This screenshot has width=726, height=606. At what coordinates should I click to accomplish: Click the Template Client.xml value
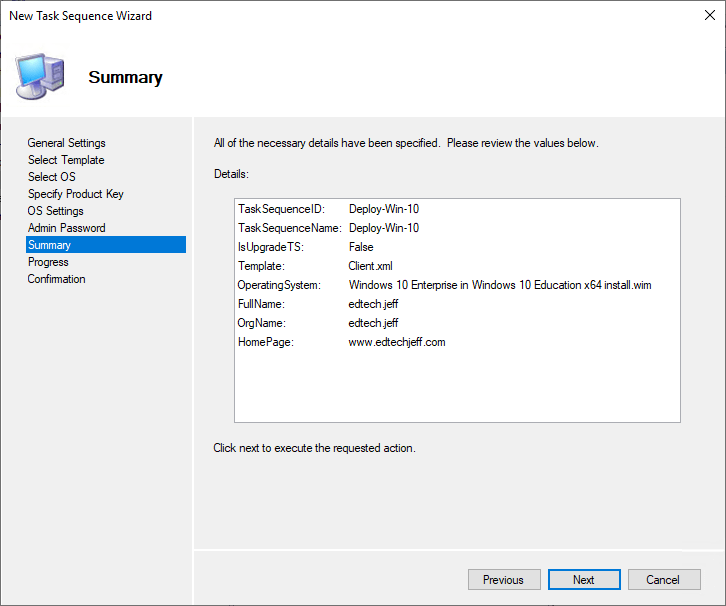pos(370,266)
